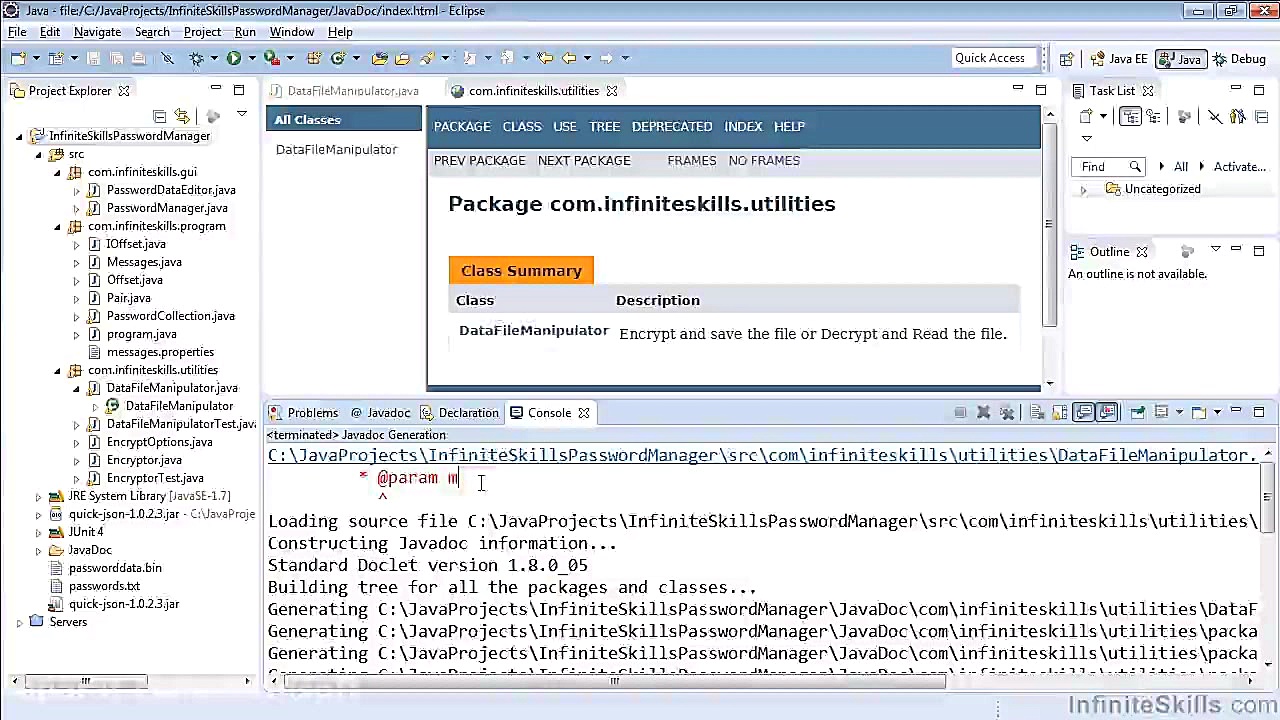1280x720 pixels.
Task: Click the New file wizard icon
Action: coord(18,58)
